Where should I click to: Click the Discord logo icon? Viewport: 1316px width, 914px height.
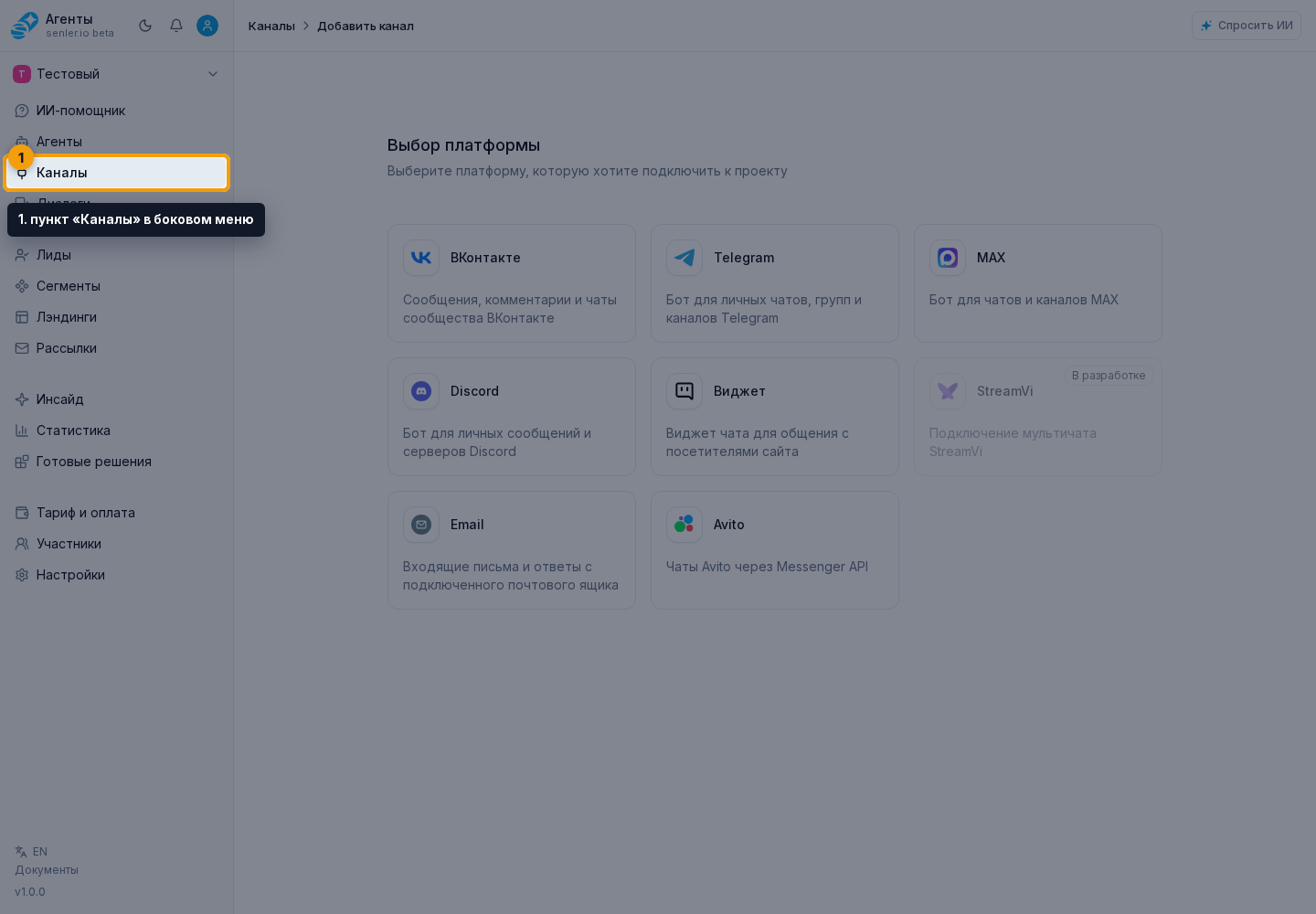pos(421,391)
